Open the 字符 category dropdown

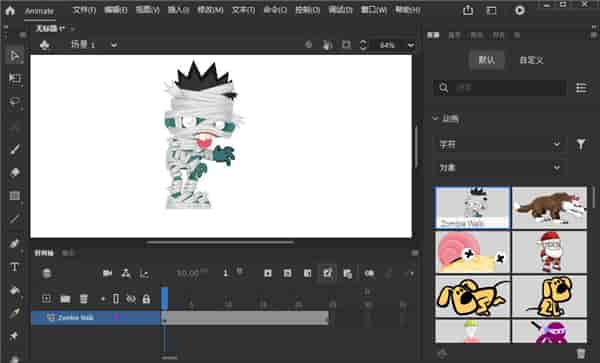pyautogui.click(x=500, y=144)
